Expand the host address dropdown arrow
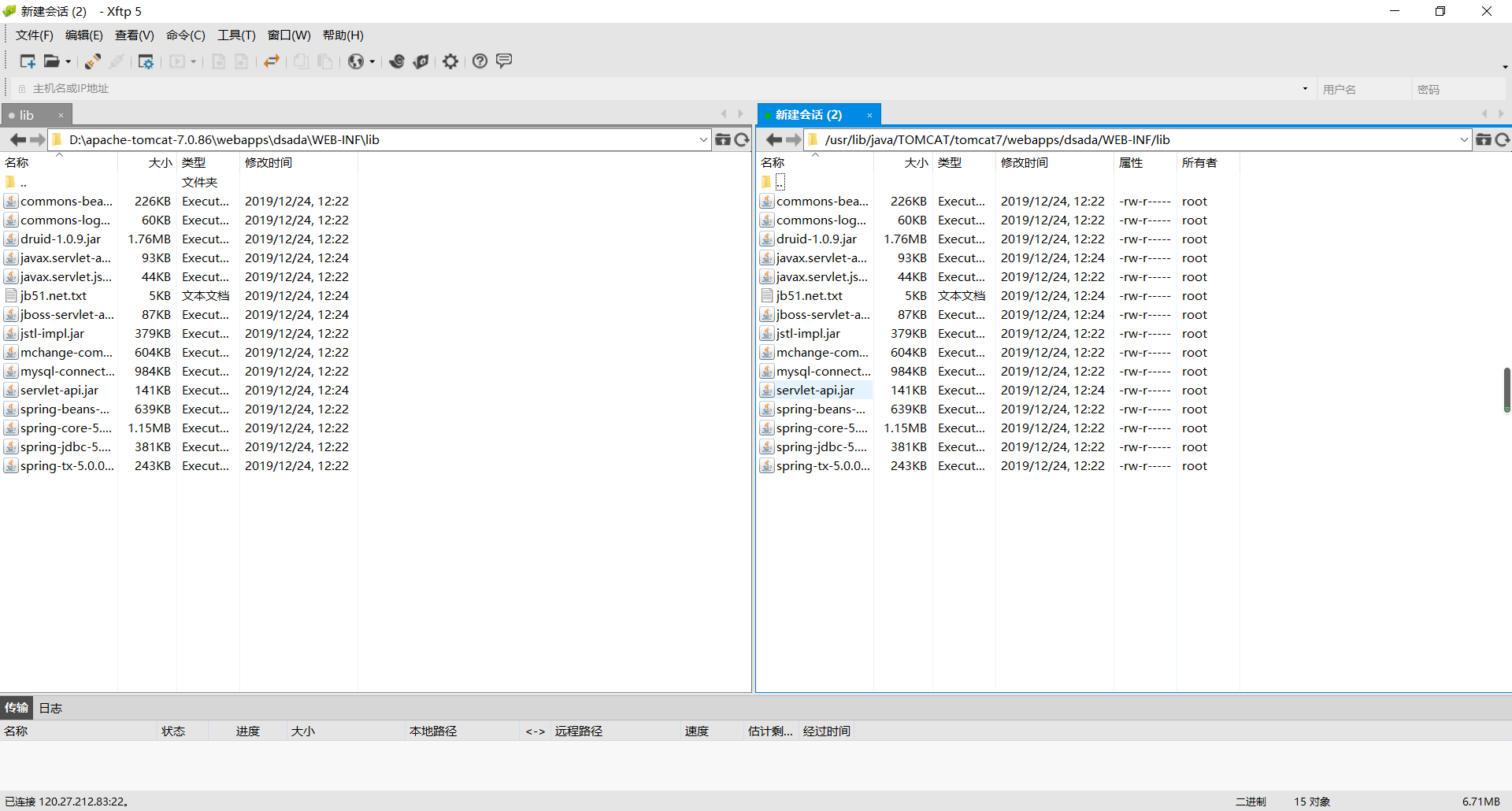The image size is (1512, 811). click(1305, 88)
